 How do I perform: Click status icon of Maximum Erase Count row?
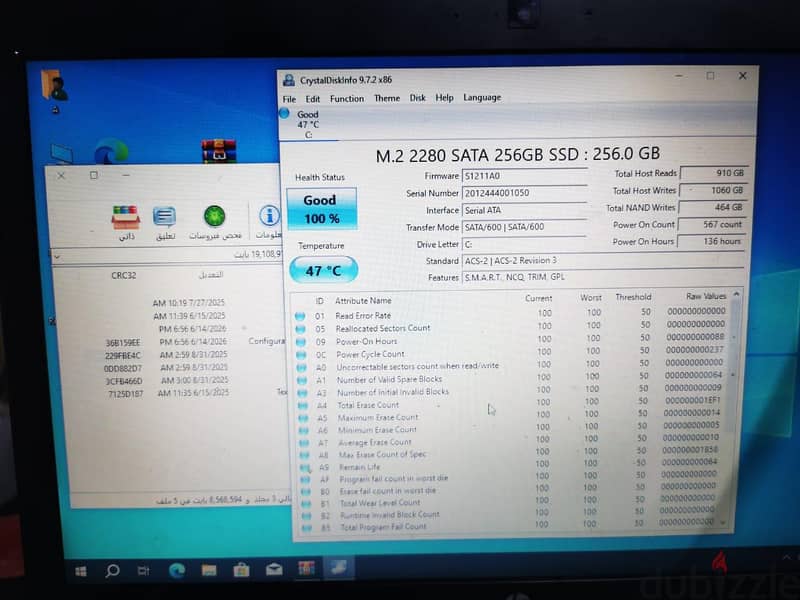point(303,418)
